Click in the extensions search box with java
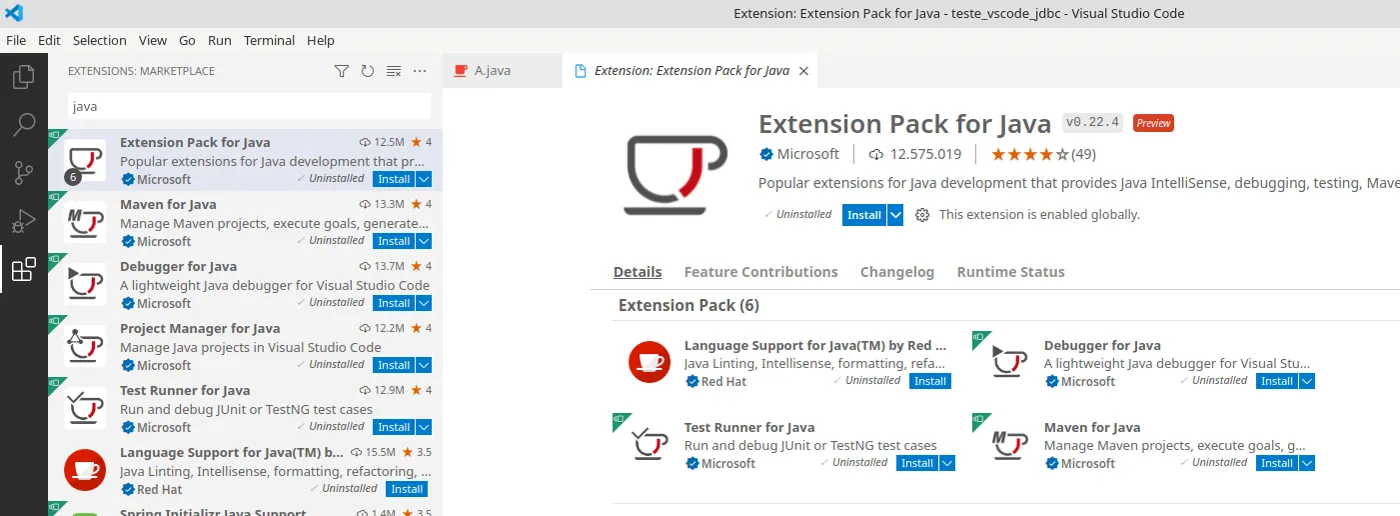 click(x=249, y=106)
